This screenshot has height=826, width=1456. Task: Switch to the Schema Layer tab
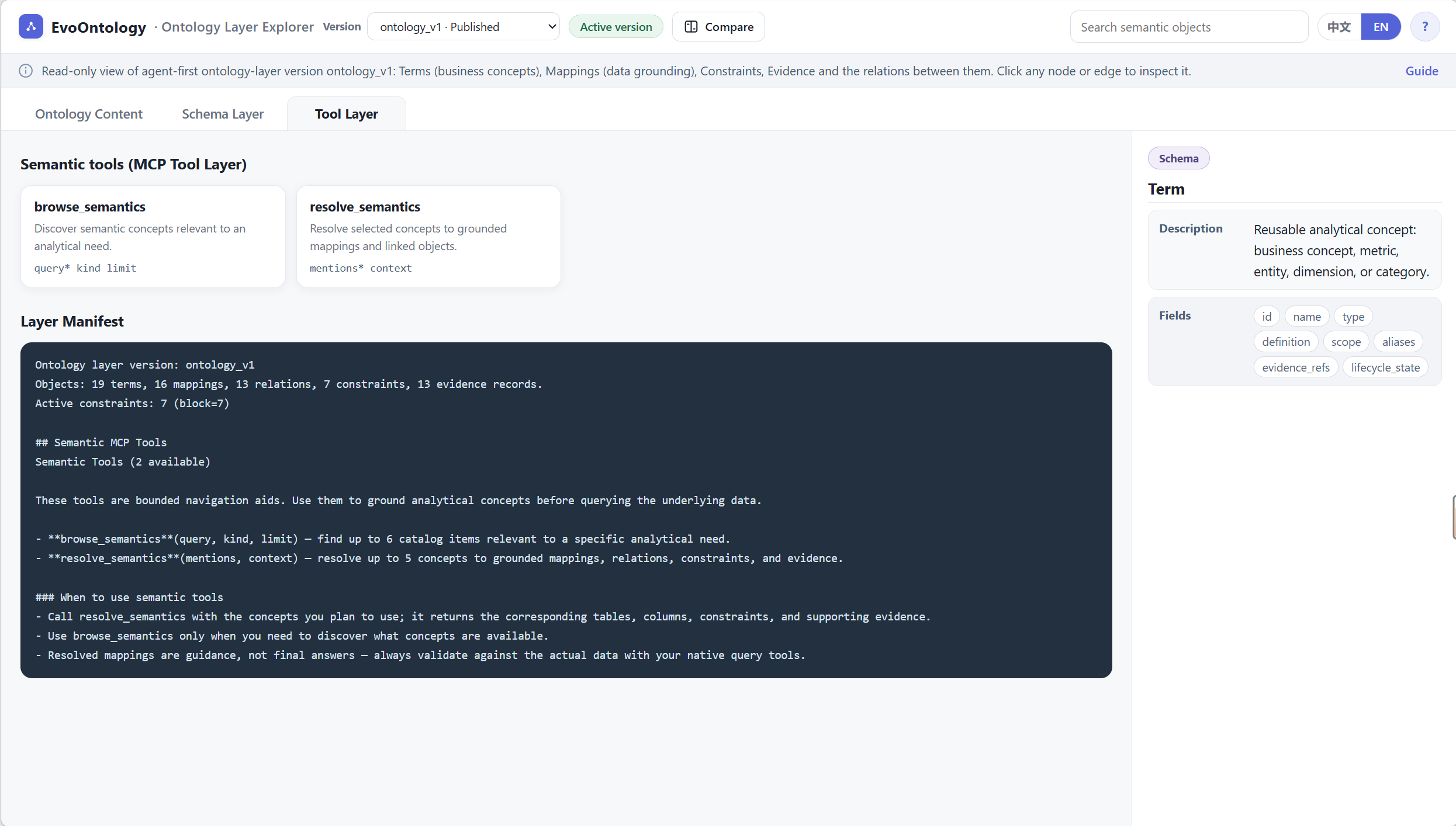[x=223, y=114]
